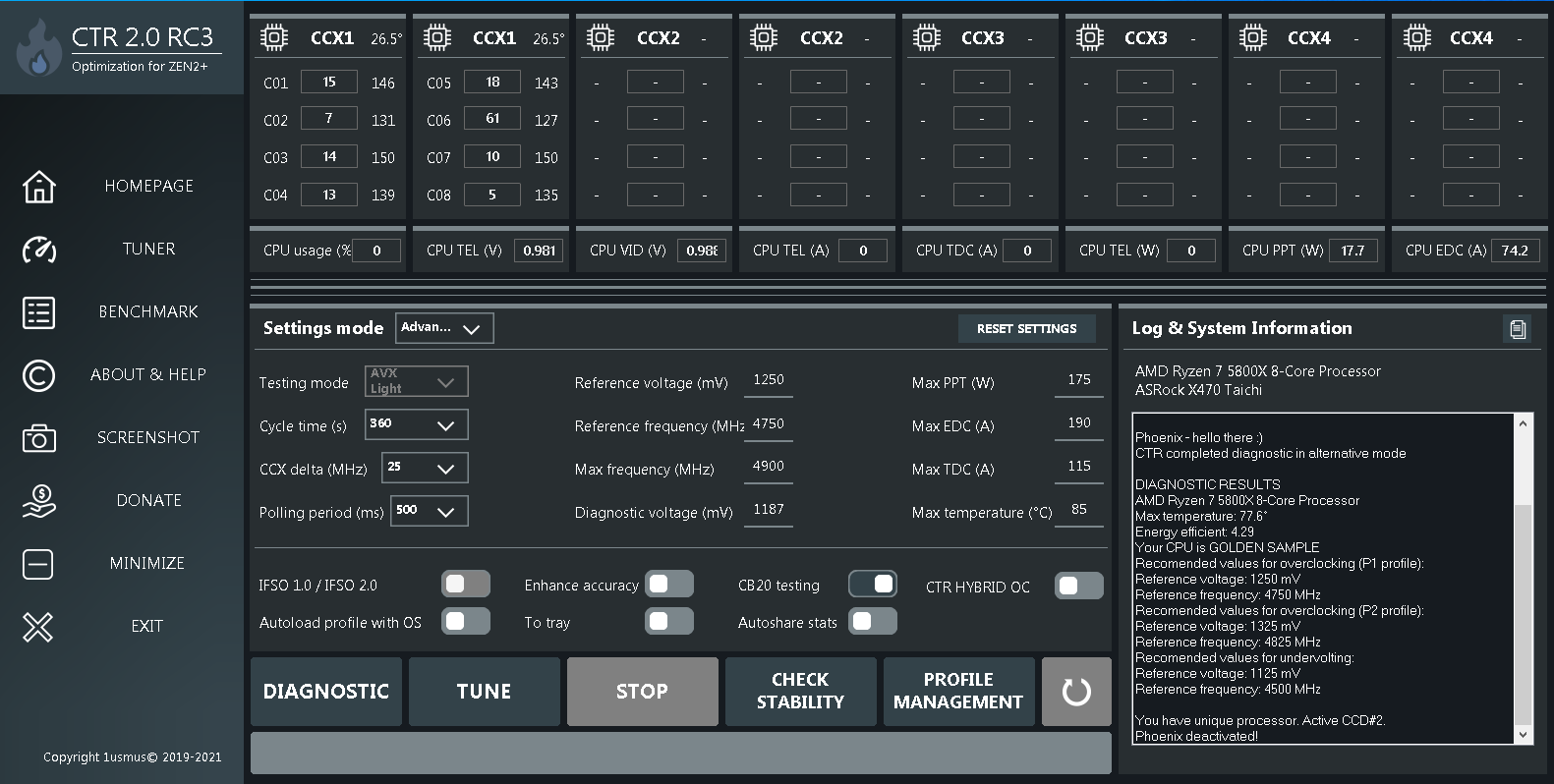Toggle Autoshare stats switch
Image resolution: width=1554 pixels, height=784 pixels.
pyautogui.click(x=873, y=621)
